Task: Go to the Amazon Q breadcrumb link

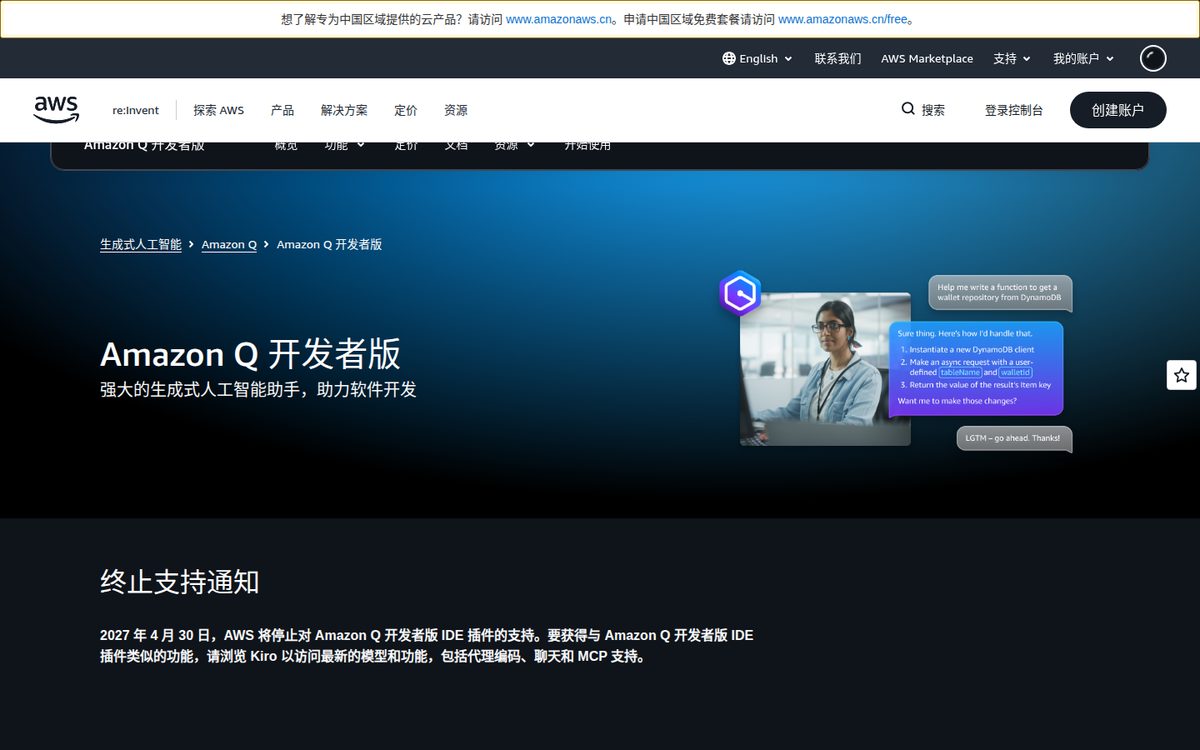Action: point(229,244)
